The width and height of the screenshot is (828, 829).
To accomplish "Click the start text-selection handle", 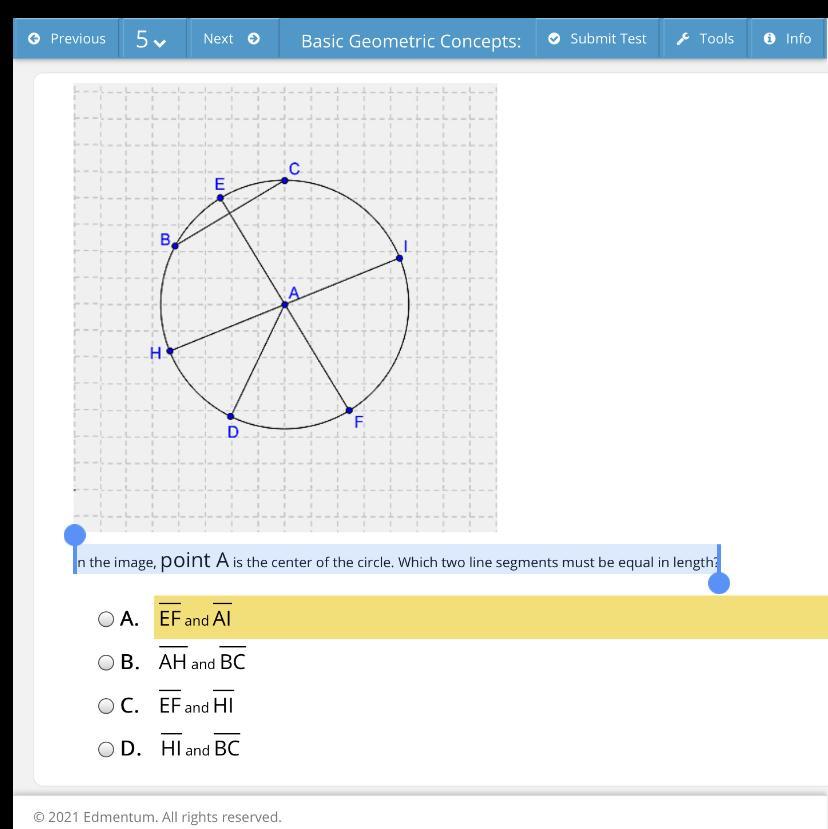I will [75, 535].
